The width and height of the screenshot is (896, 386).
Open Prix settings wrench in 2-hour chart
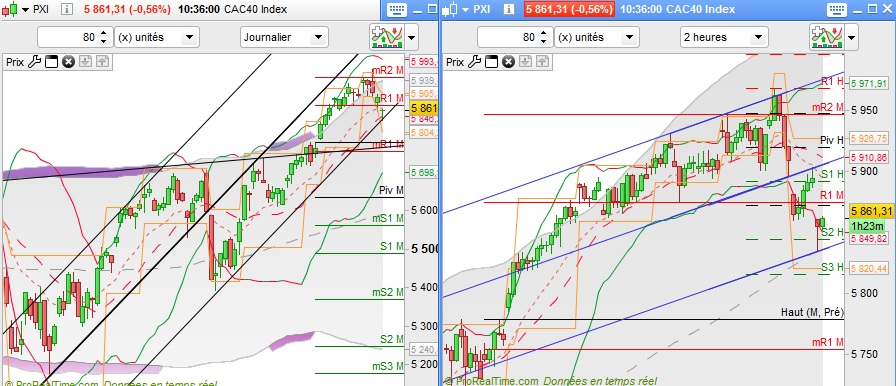tap(474, 62)
